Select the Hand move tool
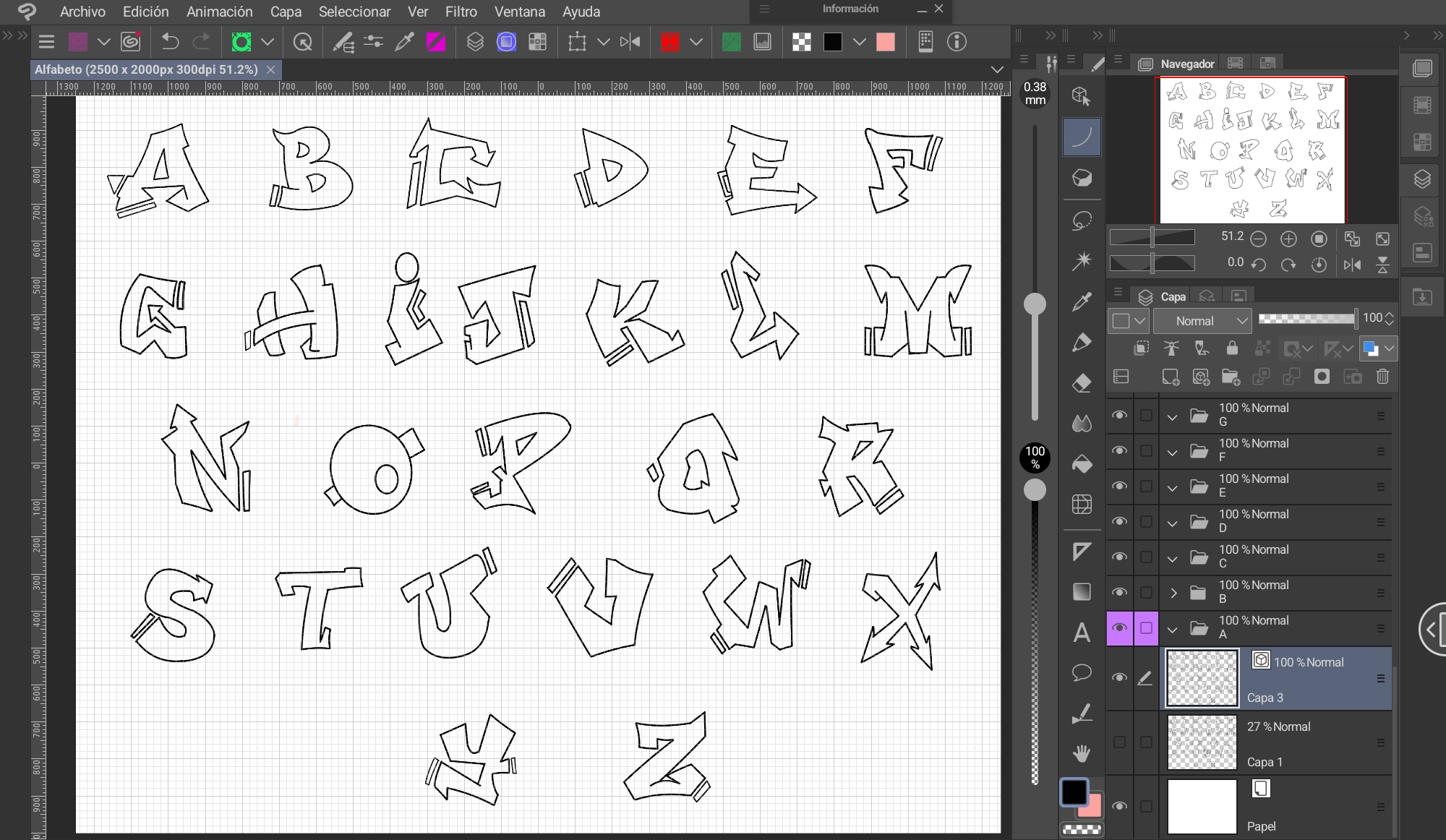The image size is (1446, 840). 1082,754
